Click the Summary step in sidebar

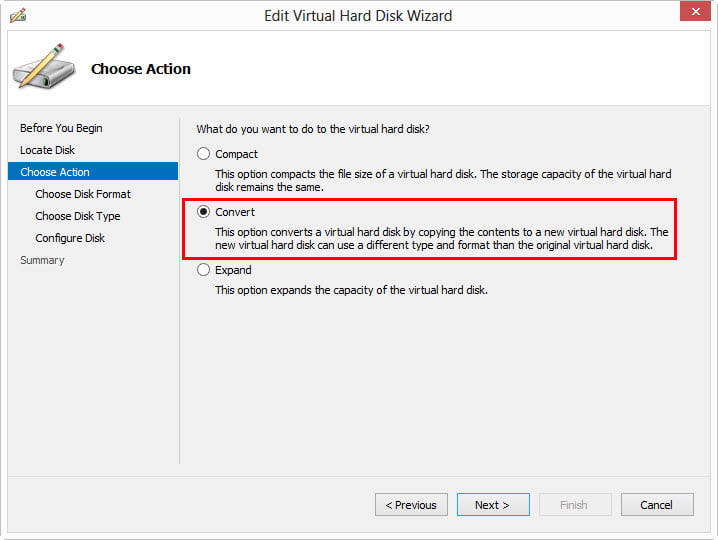(42, 260)
